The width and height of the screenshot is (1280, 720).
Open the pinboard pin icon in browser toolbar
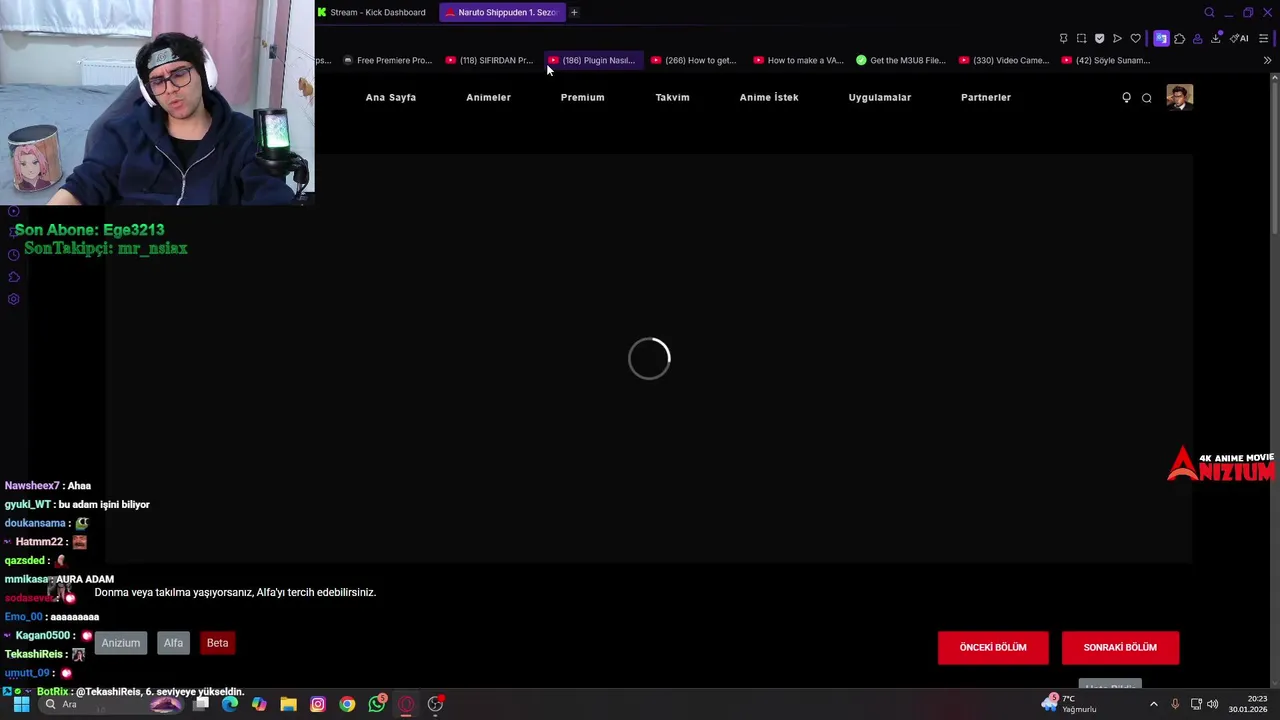click(x=1063, y=39)
